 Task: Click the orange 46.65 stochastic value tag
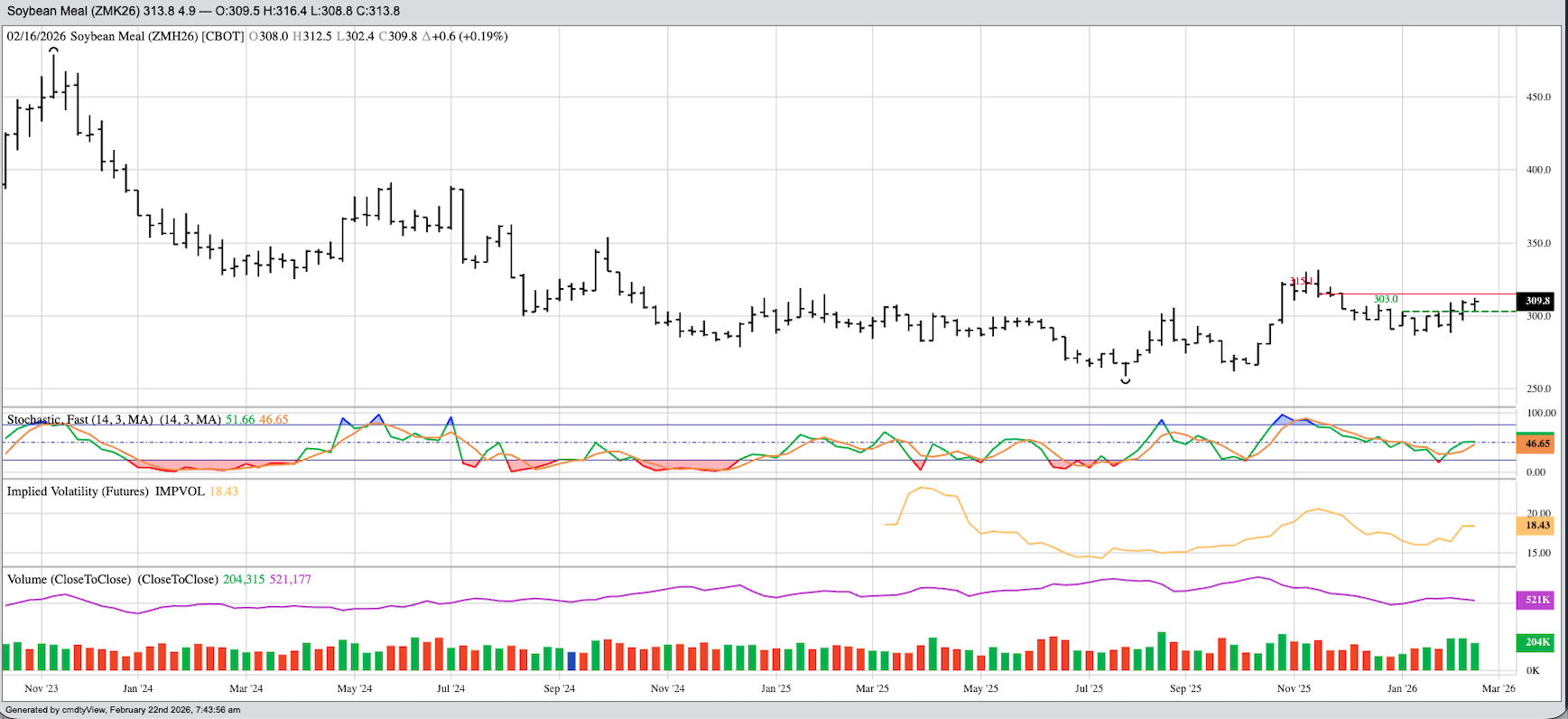1535,444
